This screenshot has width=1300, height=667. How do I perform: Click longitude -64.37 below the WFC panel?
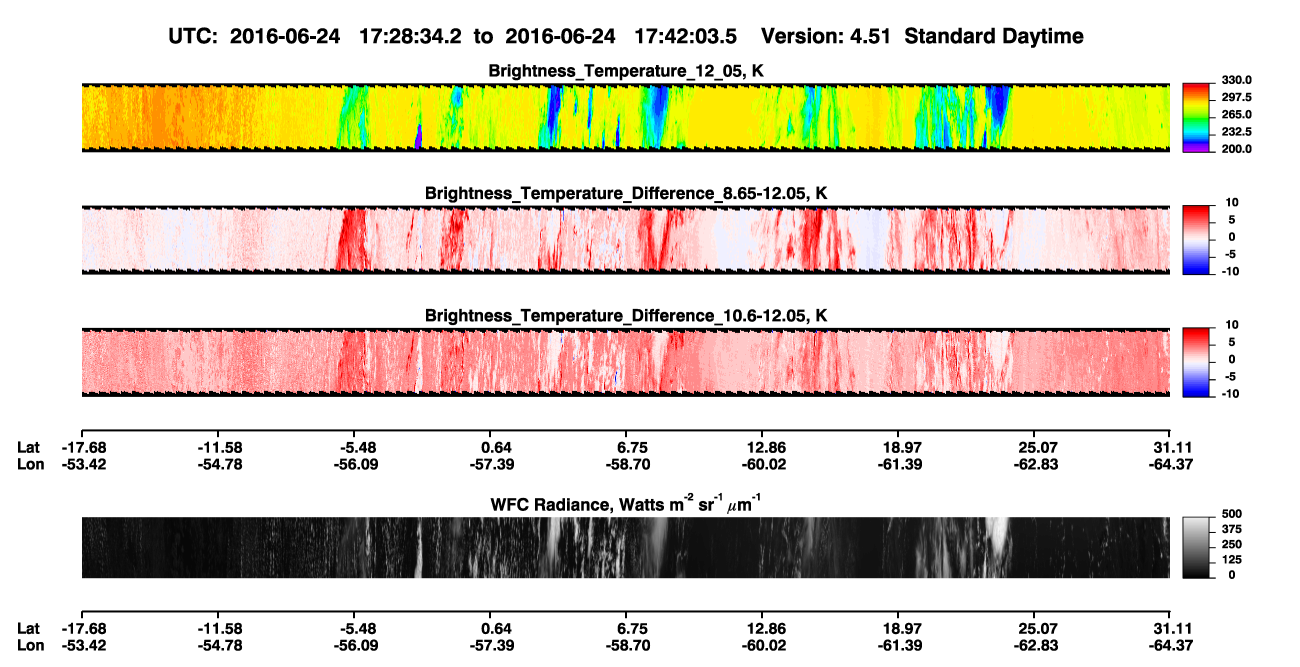(x=1171, y=646)
